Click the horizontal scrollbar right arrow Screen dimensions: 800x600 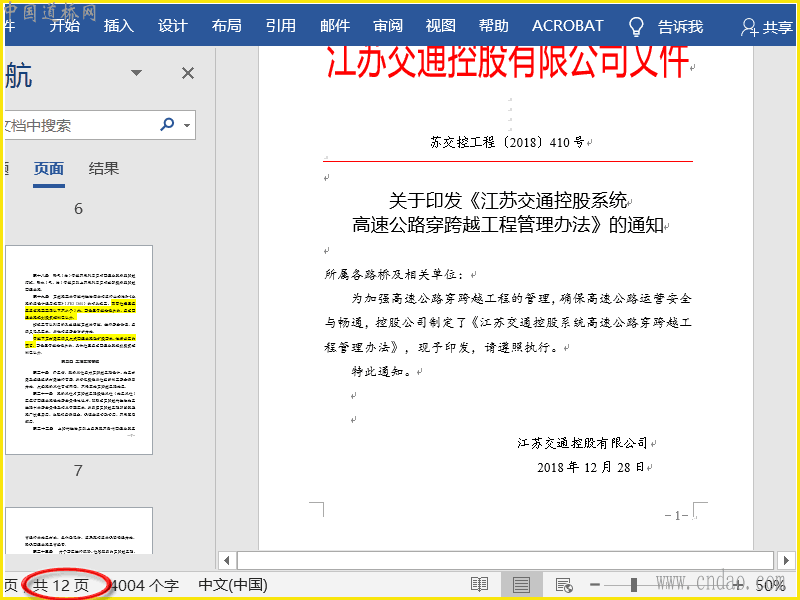point(786,561)
